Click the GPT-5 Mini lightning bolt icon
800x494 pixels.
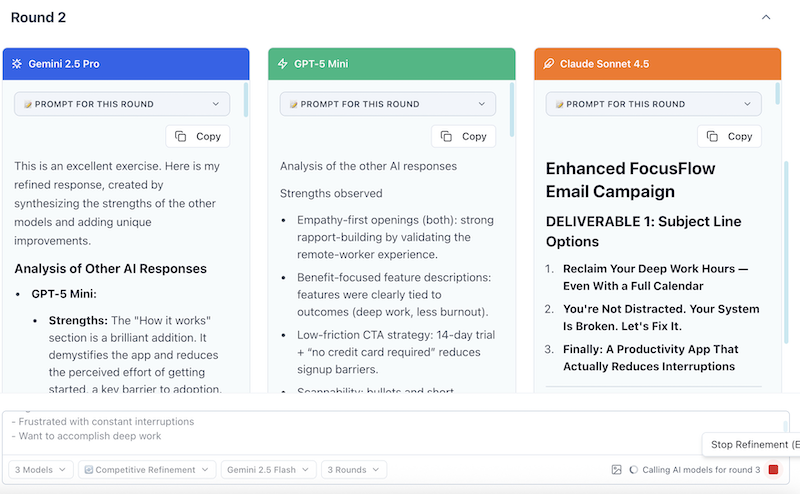click(x=283, y=64)
